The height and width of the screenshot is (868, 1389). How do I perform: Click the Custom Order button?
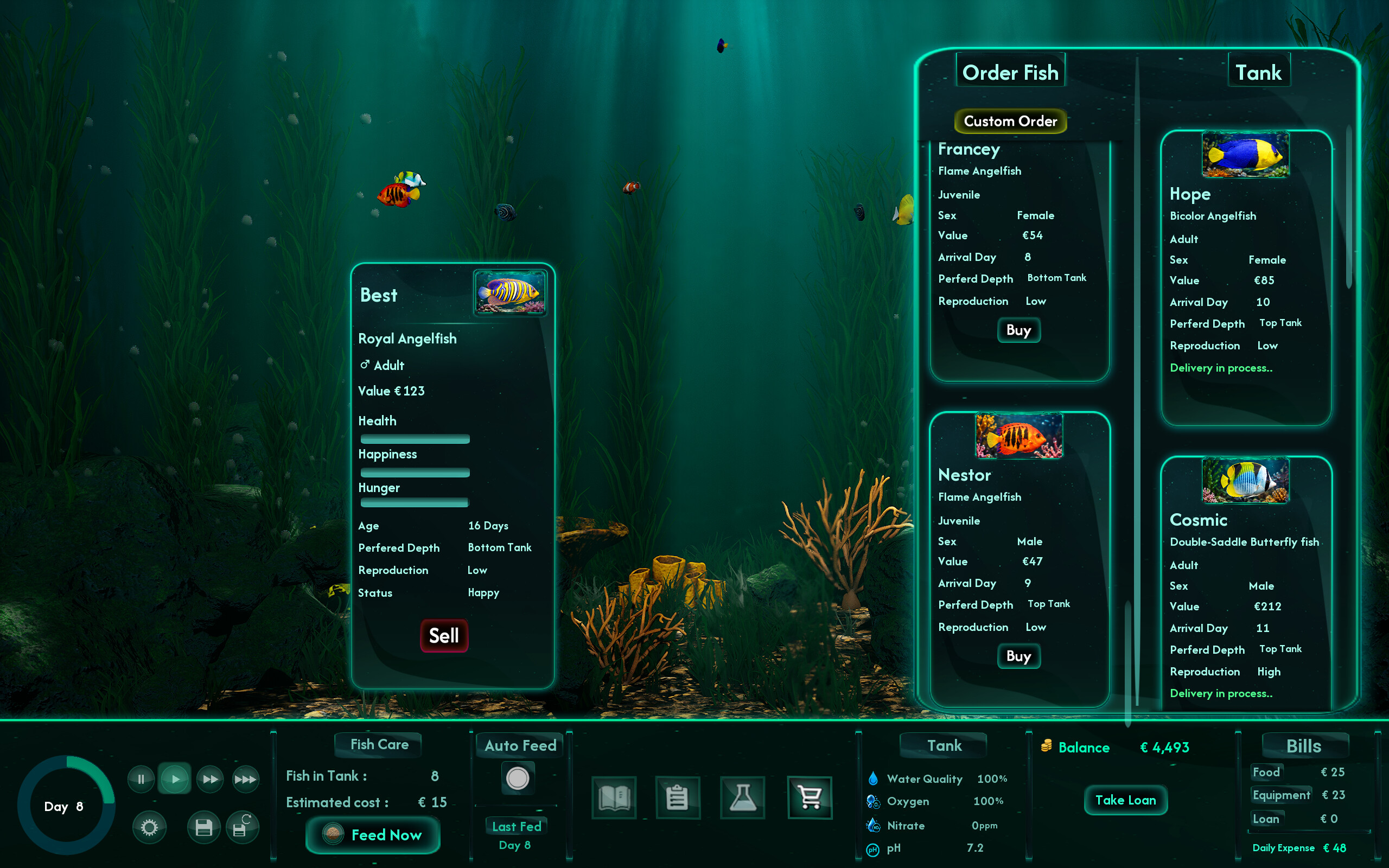[x=1010, y=121]
